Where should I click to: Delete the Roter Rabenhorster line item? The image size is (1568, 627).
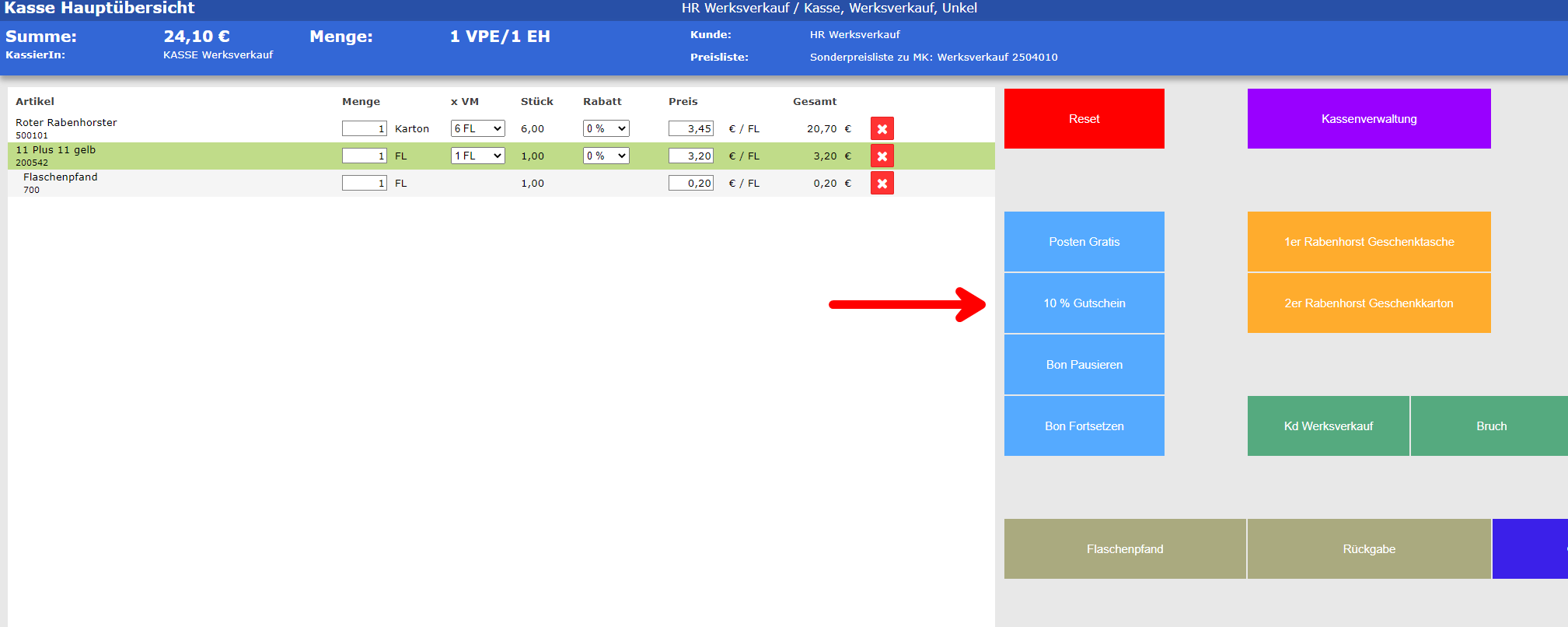click(882, 129)
